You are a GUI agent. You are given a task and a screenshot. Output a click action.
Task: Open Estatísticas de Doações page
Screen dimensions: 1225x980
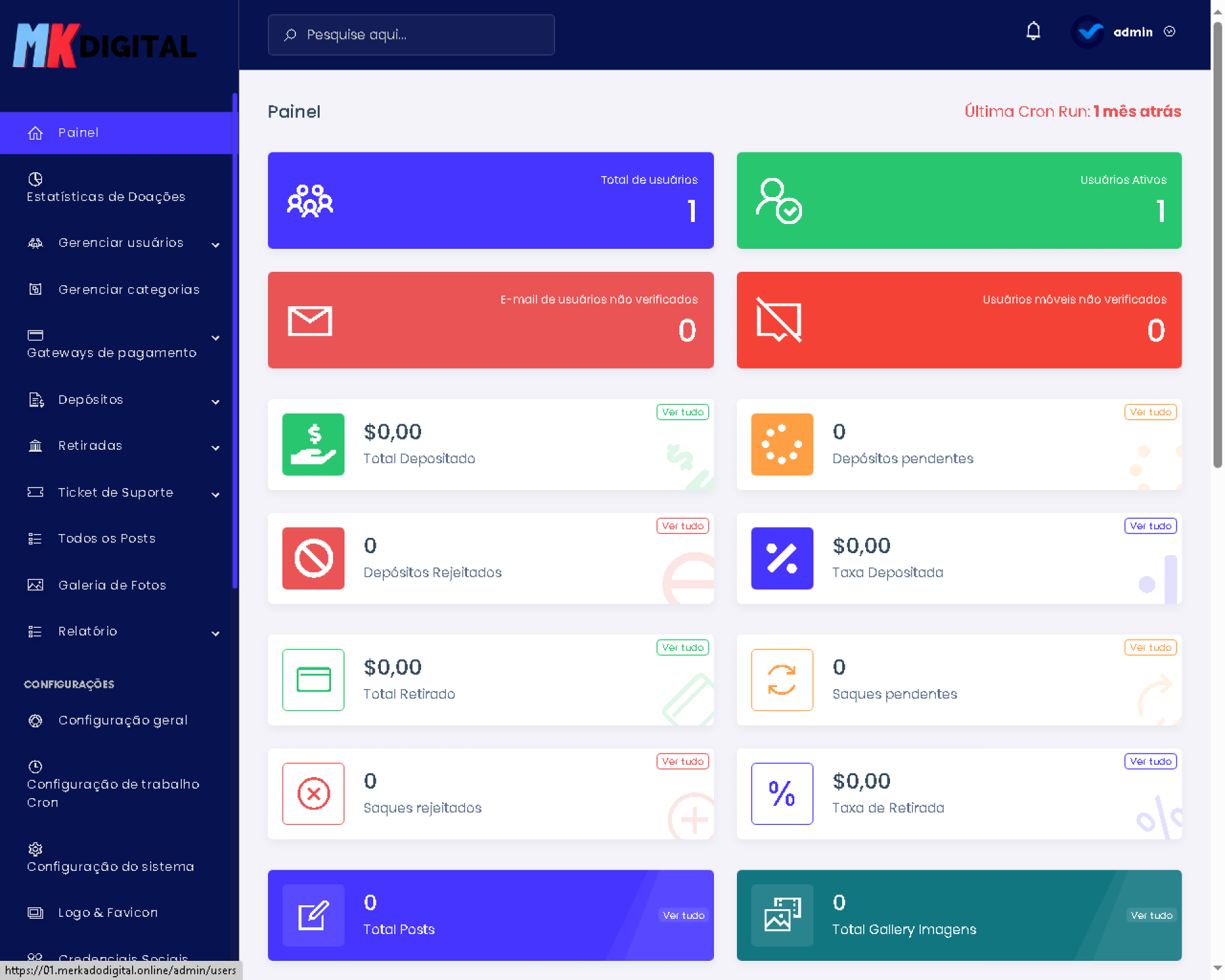pyautogui.click(x=106, y=188)
